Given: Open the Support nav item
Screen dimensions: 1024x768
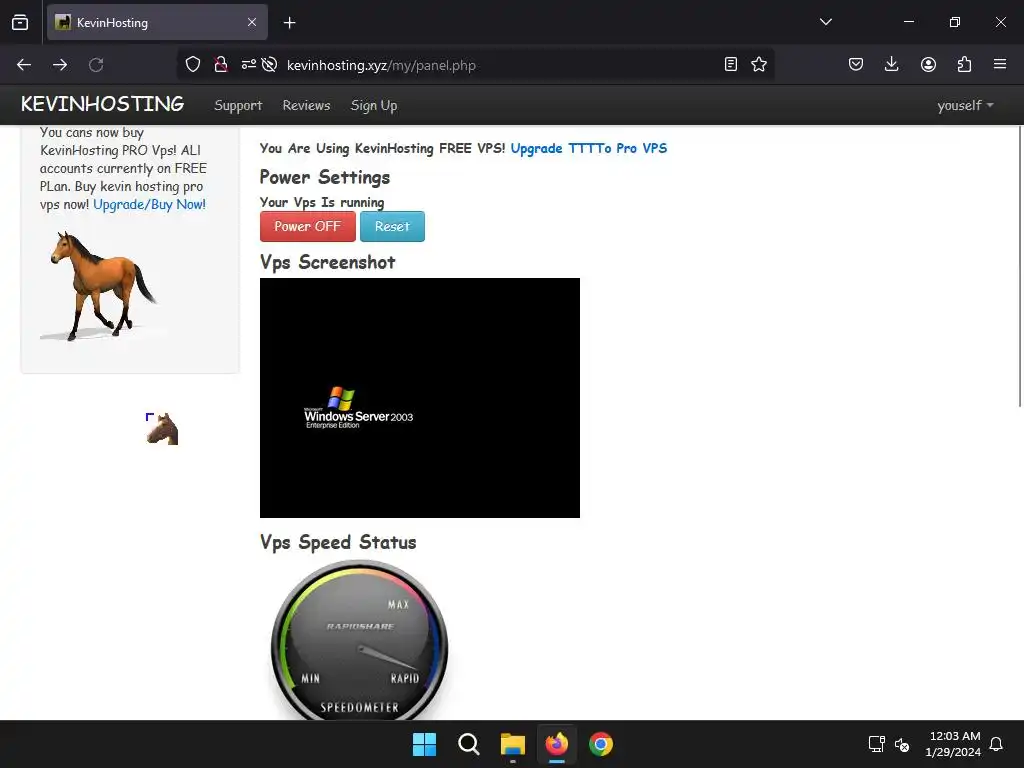Looking at the screenshot, I should point(238,106).
